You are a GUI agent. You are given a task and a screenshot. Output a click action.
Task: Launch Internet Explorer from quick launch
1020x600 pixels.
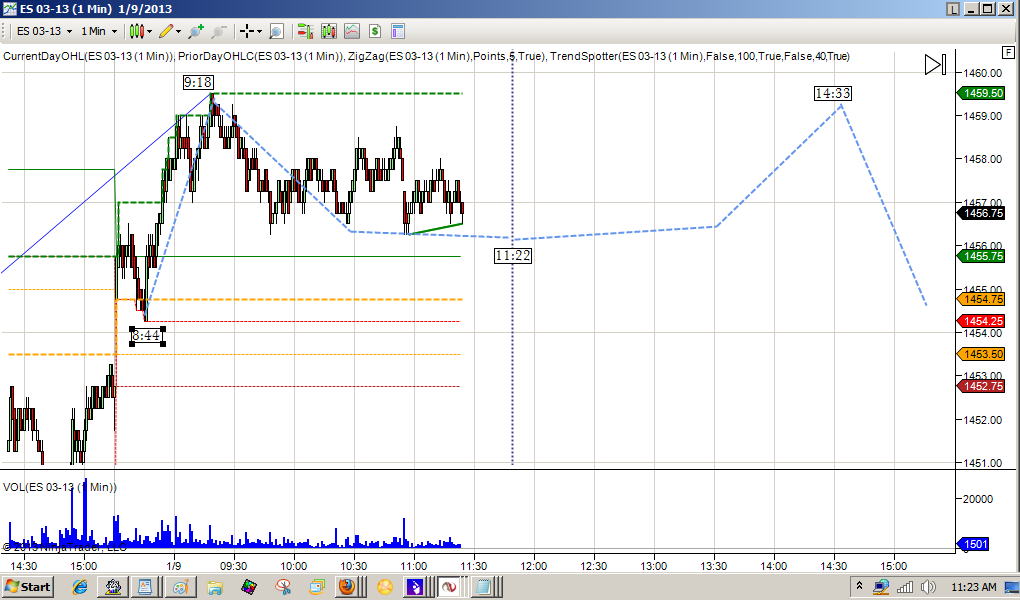click(79, 587)
